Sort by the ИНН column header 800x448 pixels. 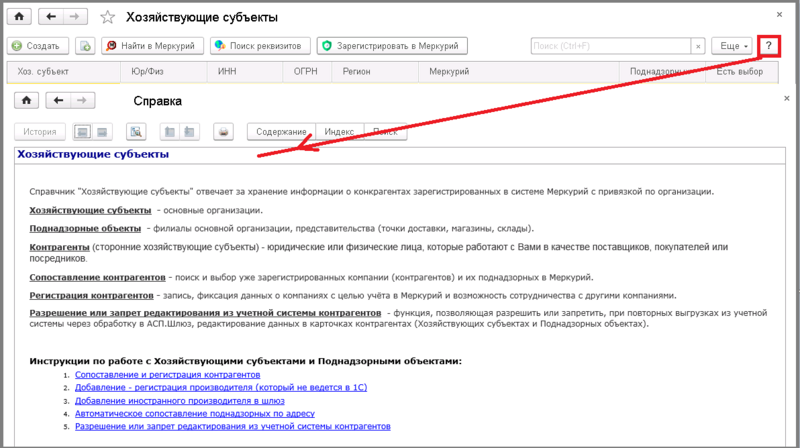click(227, 72)
